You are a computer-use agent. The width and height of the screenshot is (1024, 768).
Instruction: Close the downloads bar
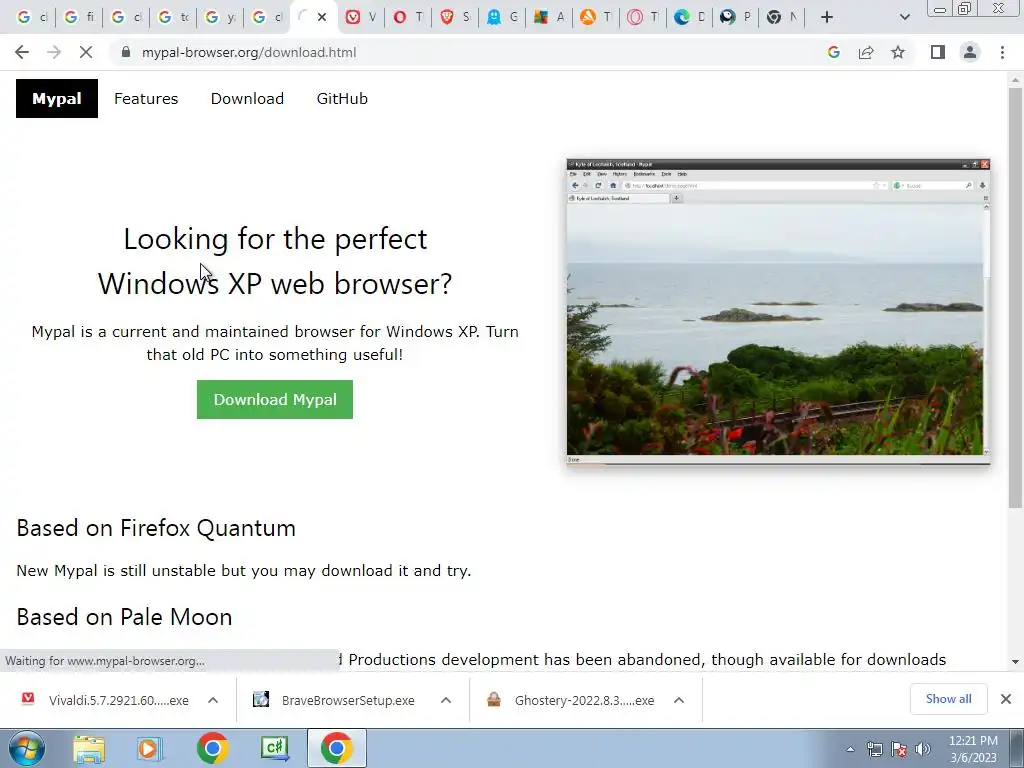[1006, 699]
